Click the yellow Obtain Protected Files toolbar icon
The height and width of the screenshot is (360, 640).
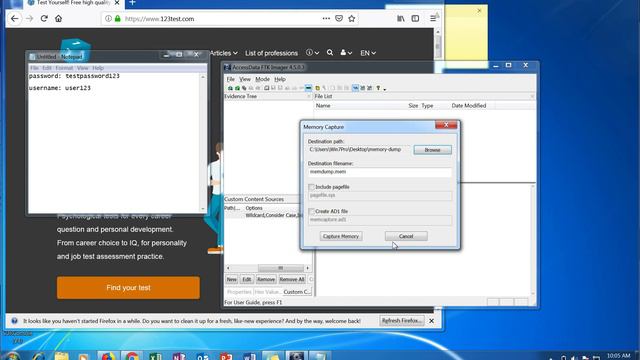(x=318, y=88)
